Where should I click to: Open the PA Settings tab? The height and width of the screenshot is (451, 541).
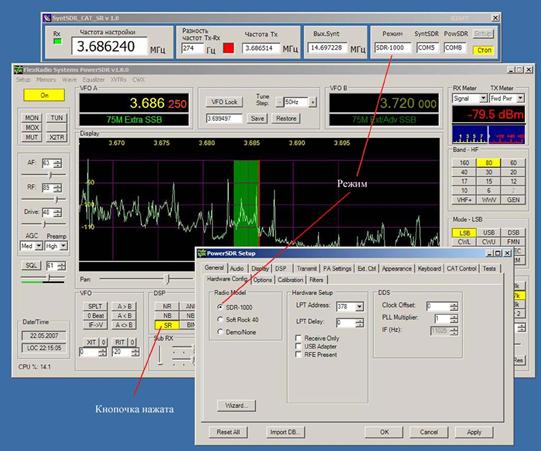click(337, 268)
